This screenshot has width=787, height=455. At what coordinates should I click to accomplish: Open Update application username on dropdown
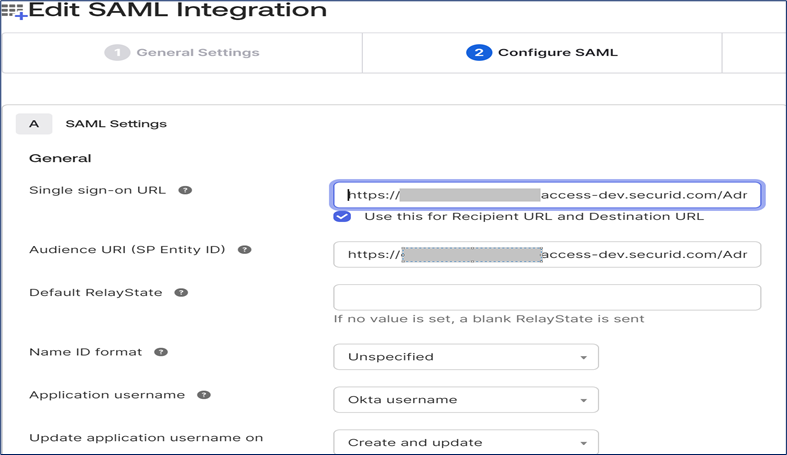point(465,442)
